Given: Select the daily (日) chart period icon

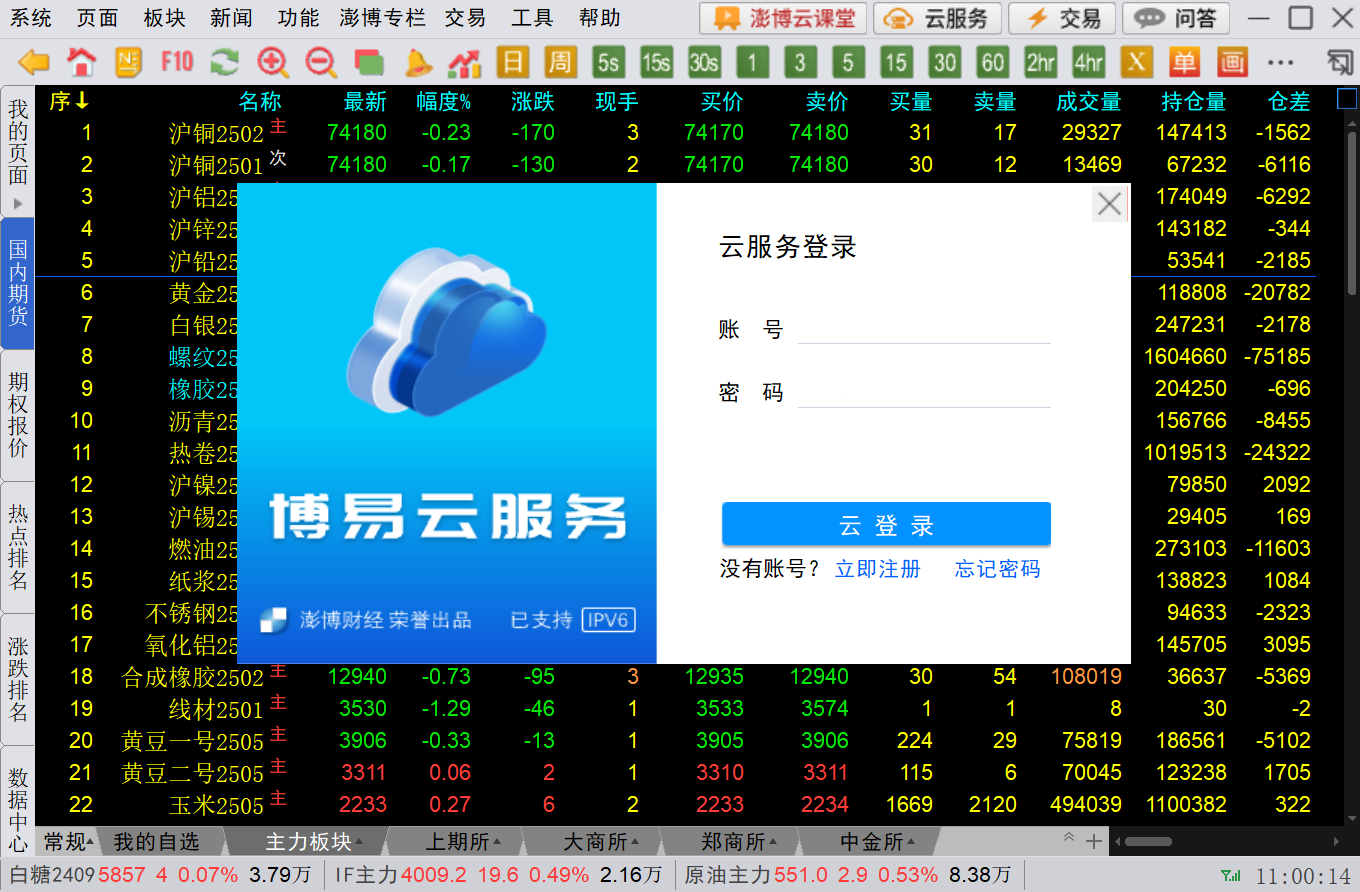Looking at the screenshot, I should click(x=512, y=63).
